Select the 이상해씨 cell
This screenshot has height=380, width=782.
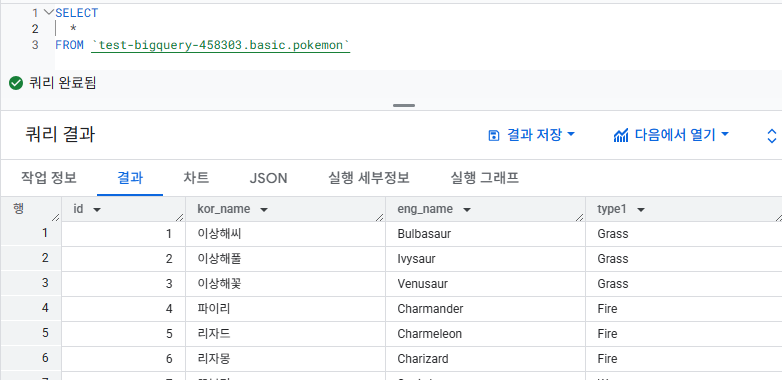tap(285, 234)
